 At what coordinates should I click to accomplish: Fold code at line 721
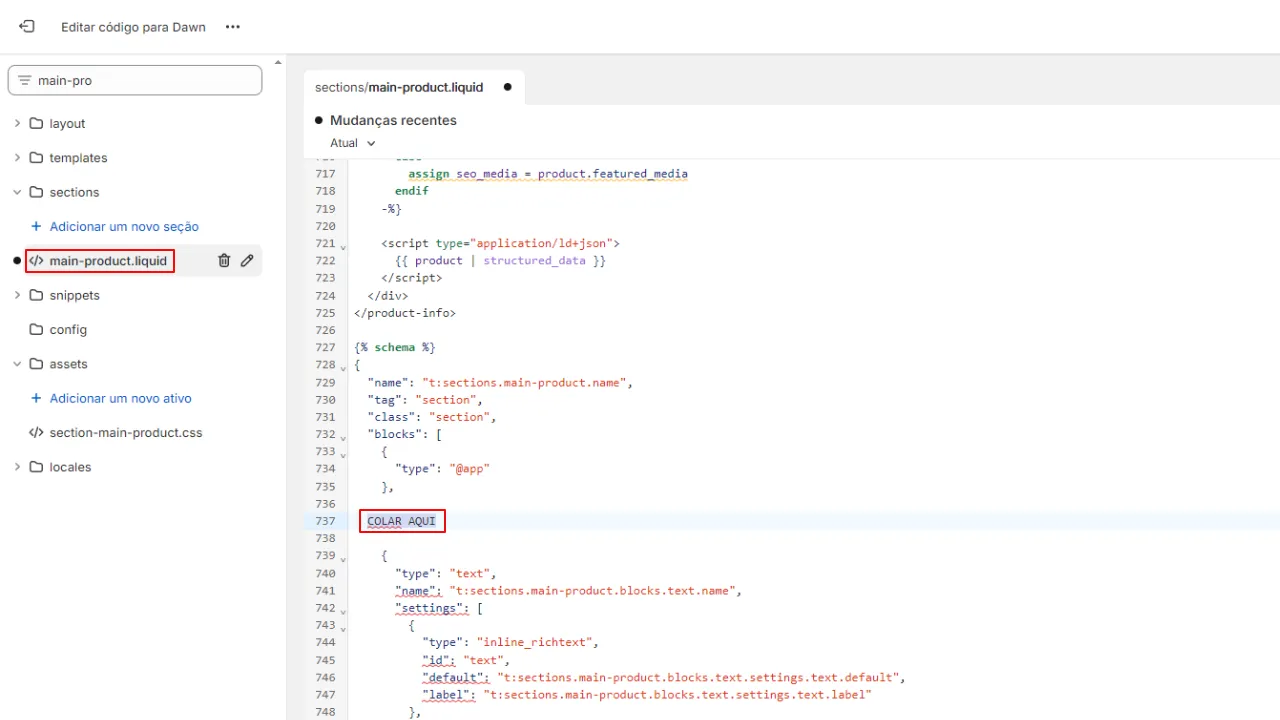click(x=343, y=245)
